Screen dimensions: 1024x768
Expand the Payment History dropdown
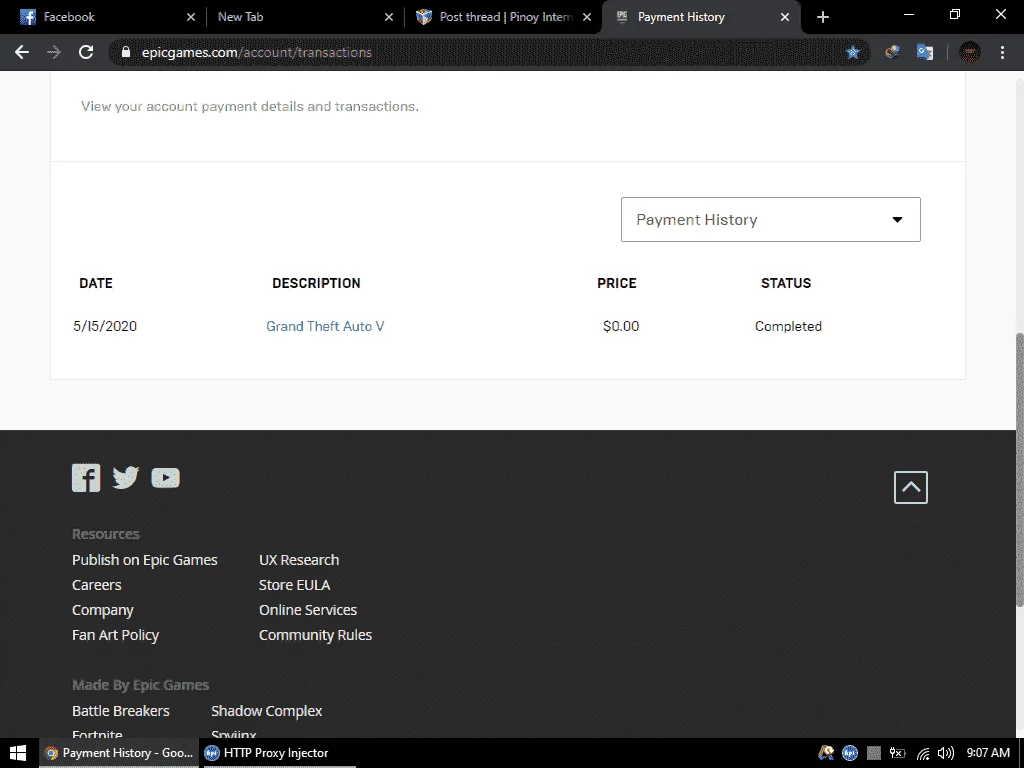(x=771, y=219)
